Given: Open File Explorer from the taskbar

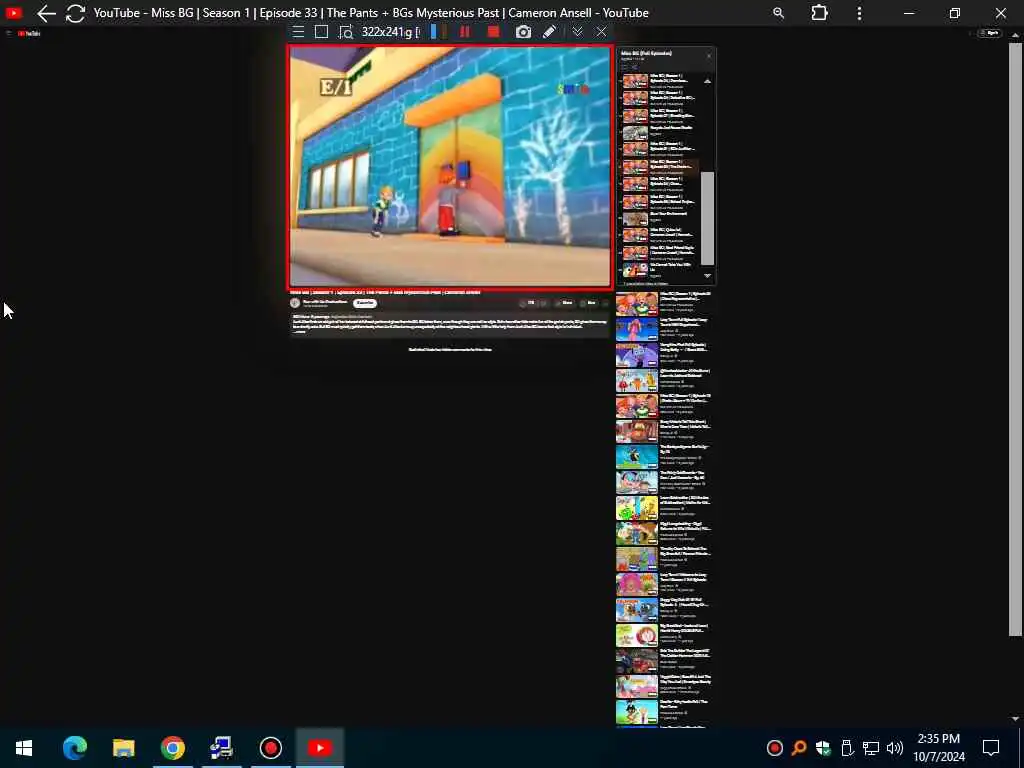Looking at the screenshot, I should 123,748.
